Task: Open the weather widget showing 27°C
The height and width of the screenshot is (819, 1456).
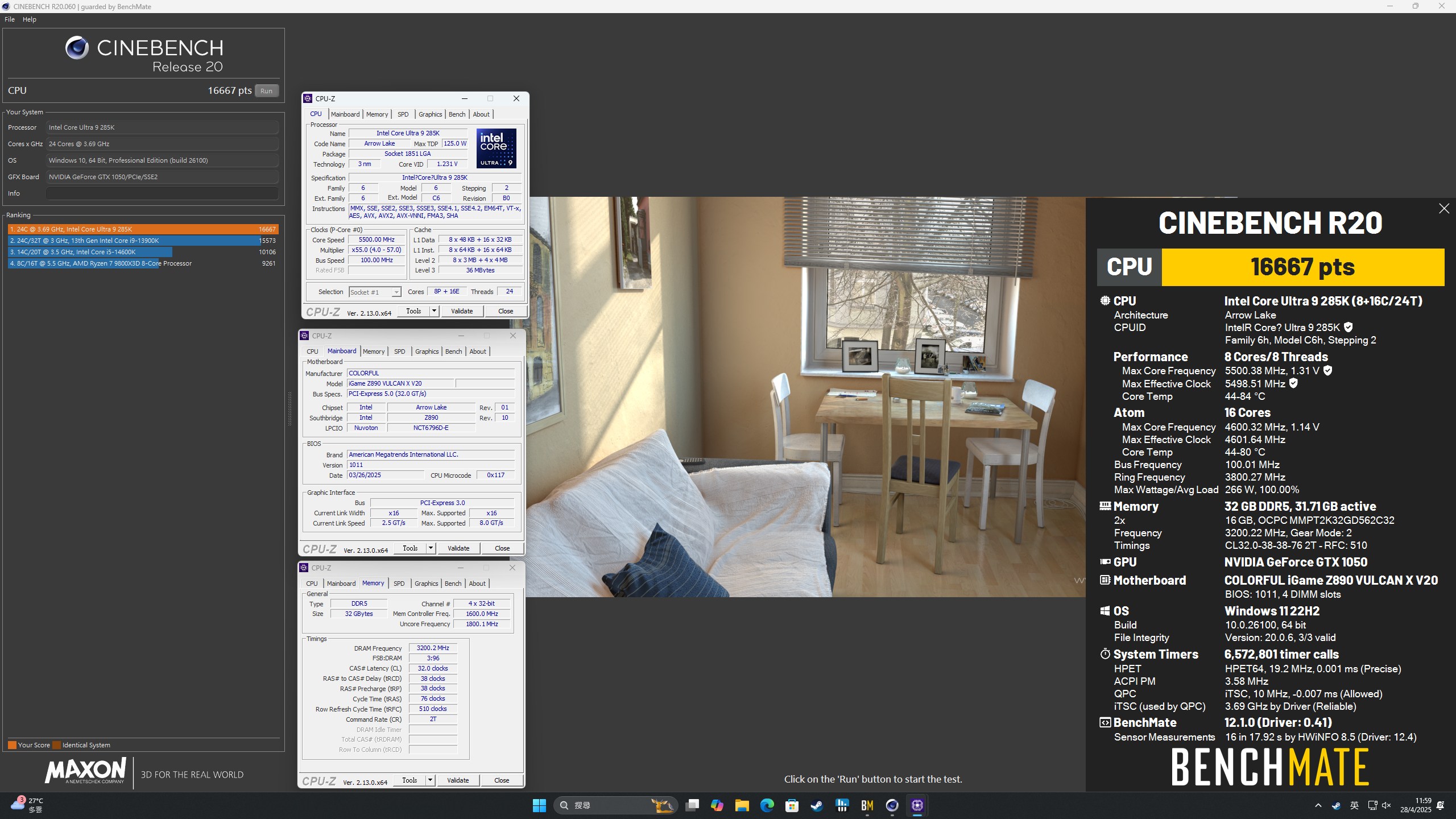Action: pyautogui.click(x=27, y=805)
